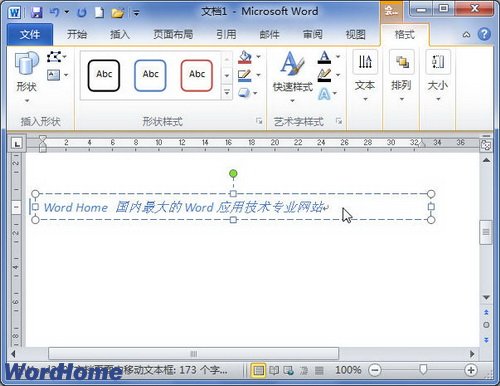Switch to the 视图 tab
Viewport: 500px width, 386px height.
point(355,34)
